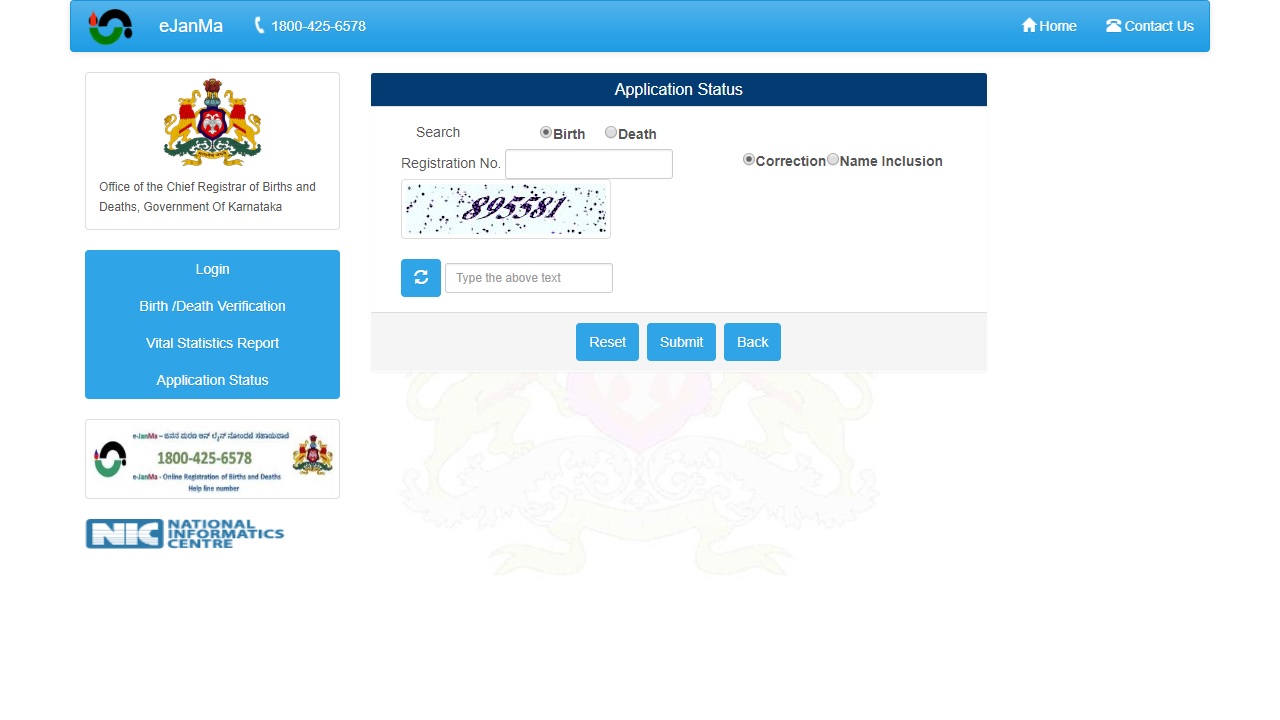Select the Birth search option
Screen dimensions: 1280x720
tap(546, 132)
